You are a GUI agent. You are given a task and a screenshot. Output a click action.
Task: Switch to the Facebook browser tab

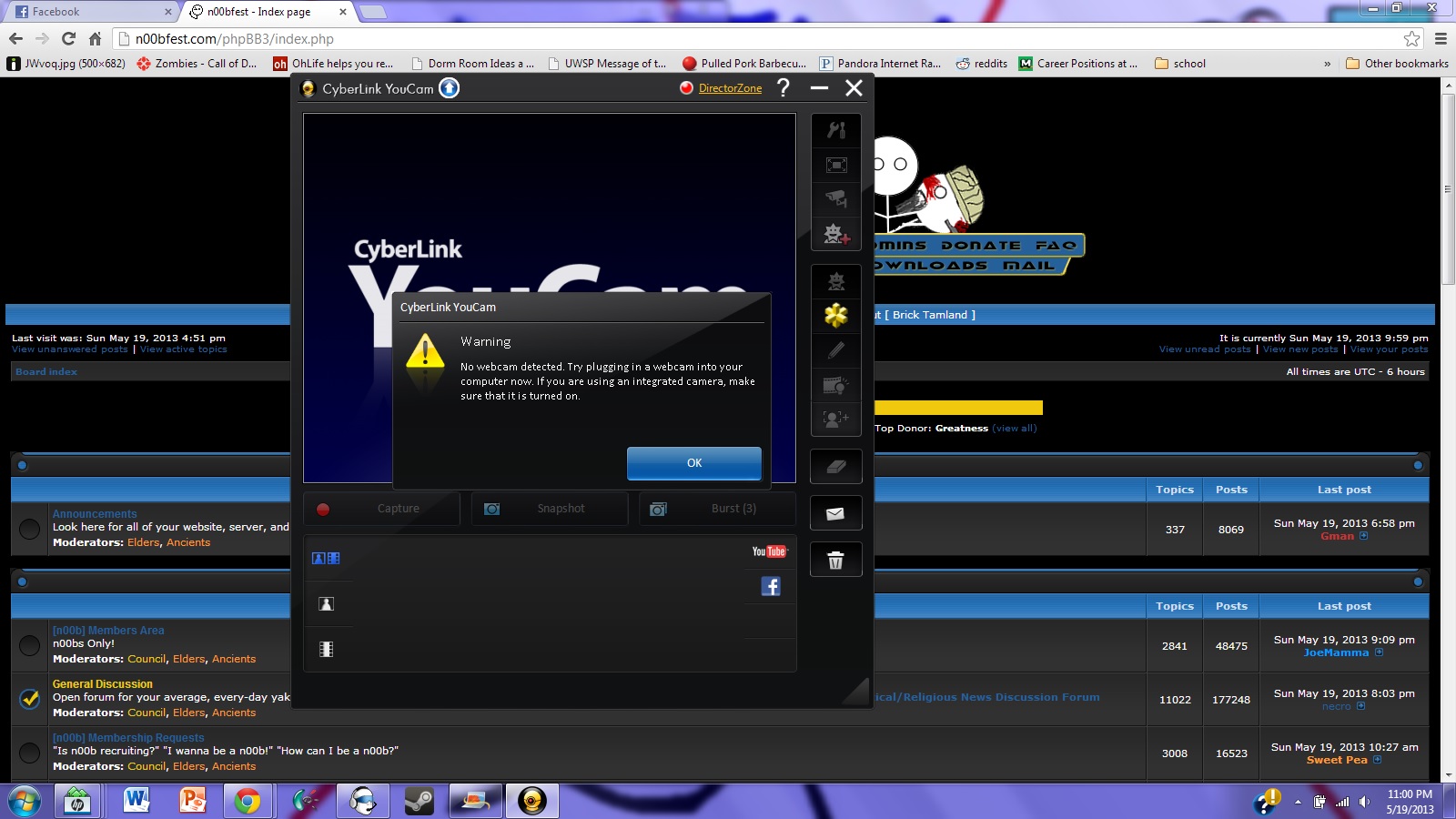click(x=91, y=12)
